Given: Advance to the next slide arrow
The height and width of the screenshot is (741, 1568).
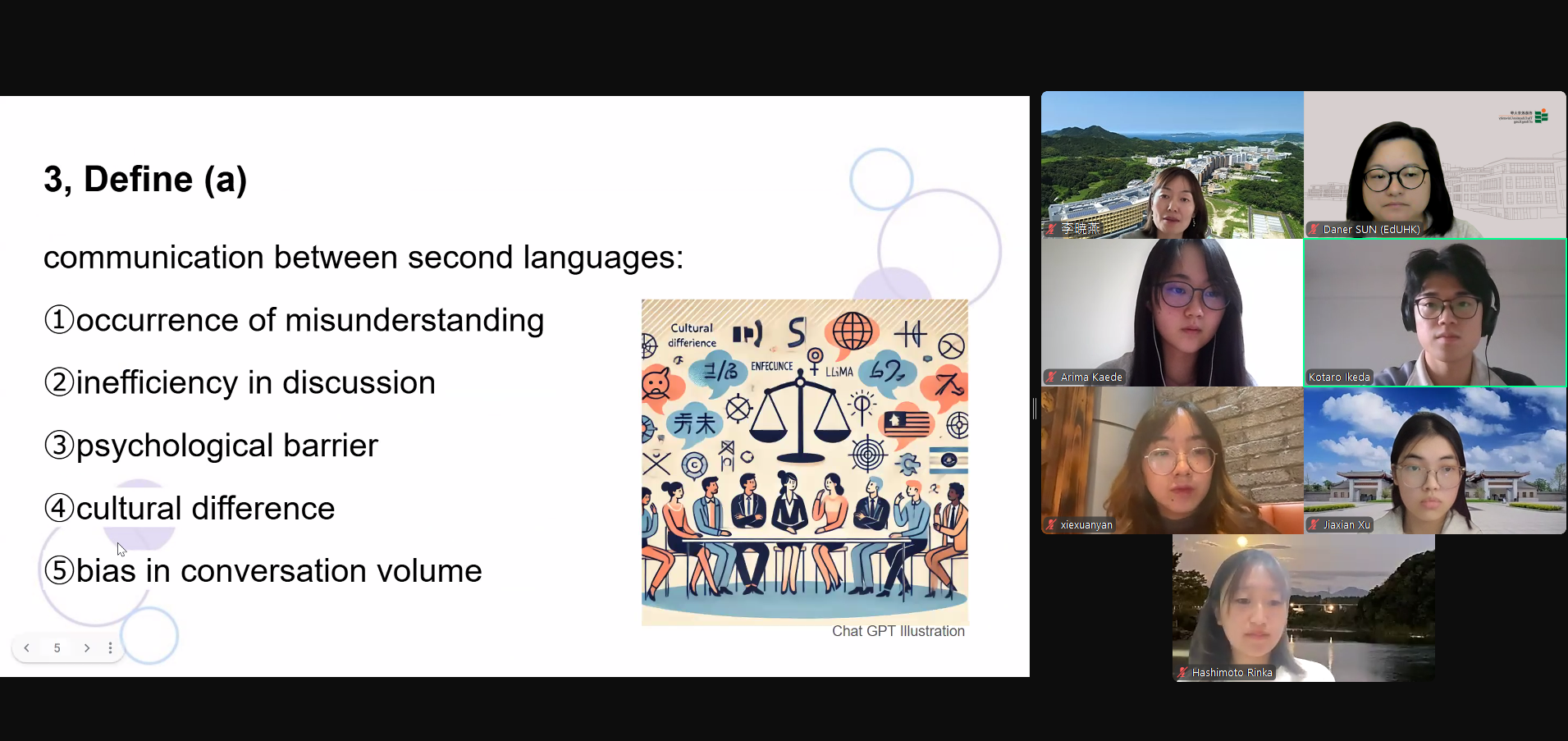Looking at the screenshot, I should 87,648.
